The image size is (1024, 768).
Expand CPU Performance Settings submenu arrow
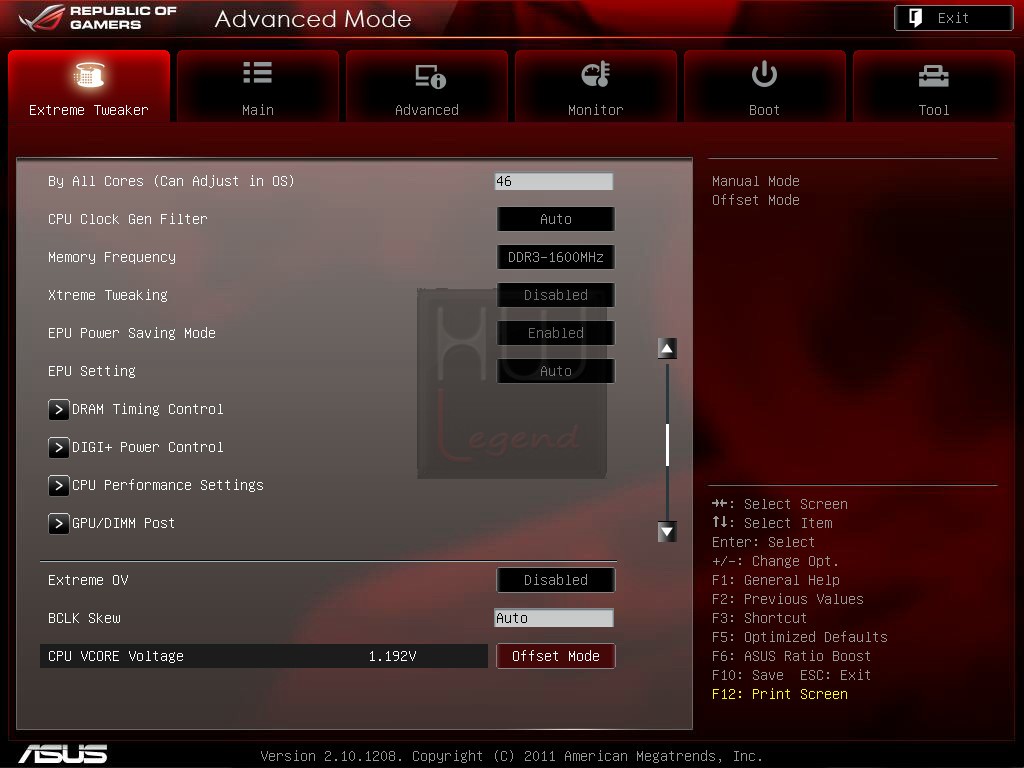59,485
